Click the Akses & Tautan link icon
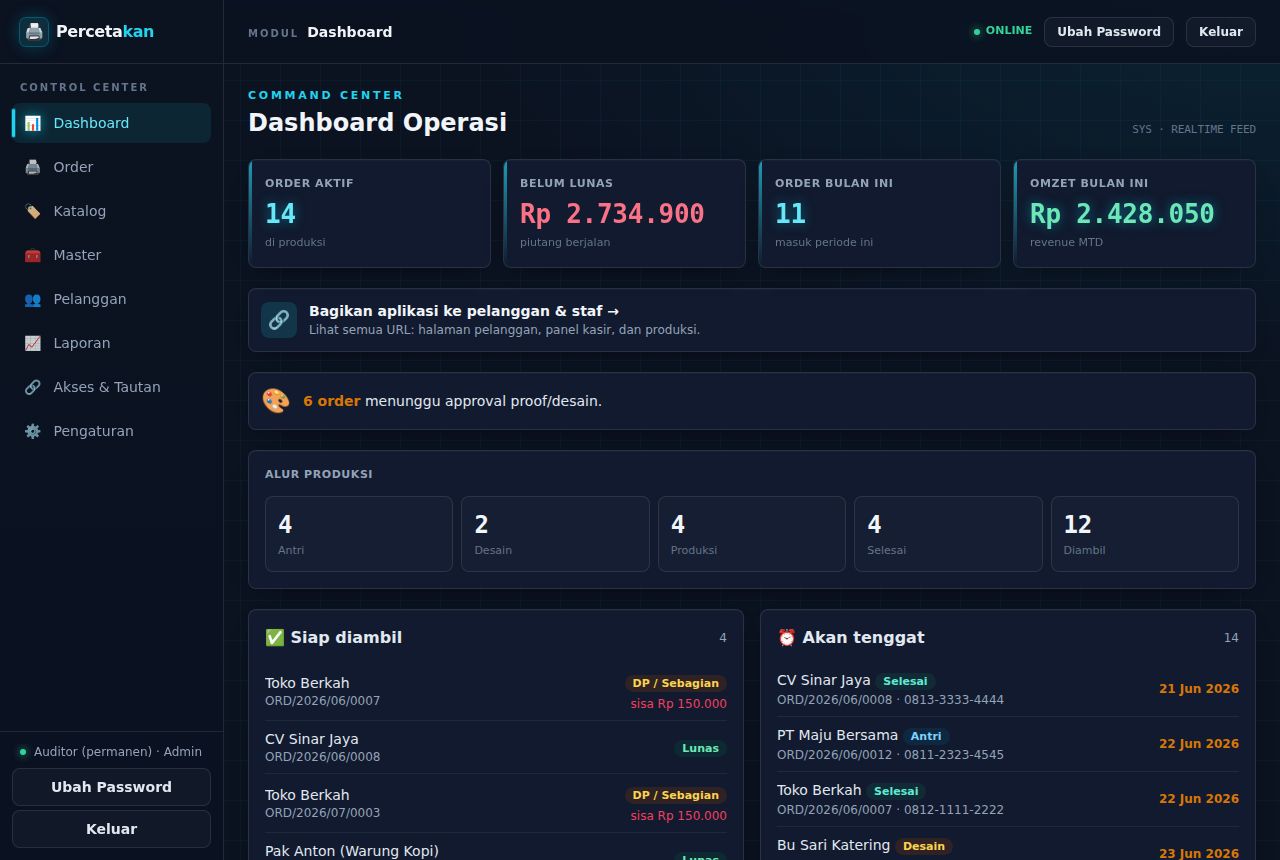 (x=33, y=387)
